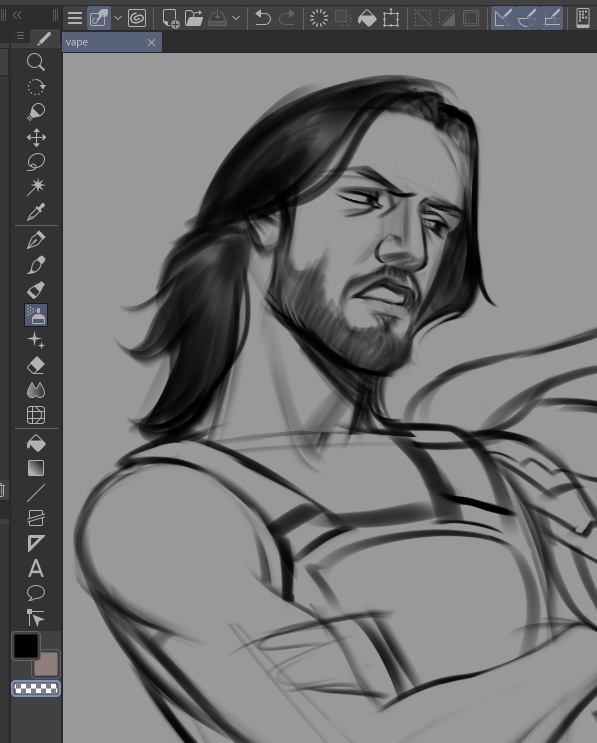Viewport: 597px width, 743px height.
Task: Select the Marker tool above the Airbrush
Action: (36, 290)
